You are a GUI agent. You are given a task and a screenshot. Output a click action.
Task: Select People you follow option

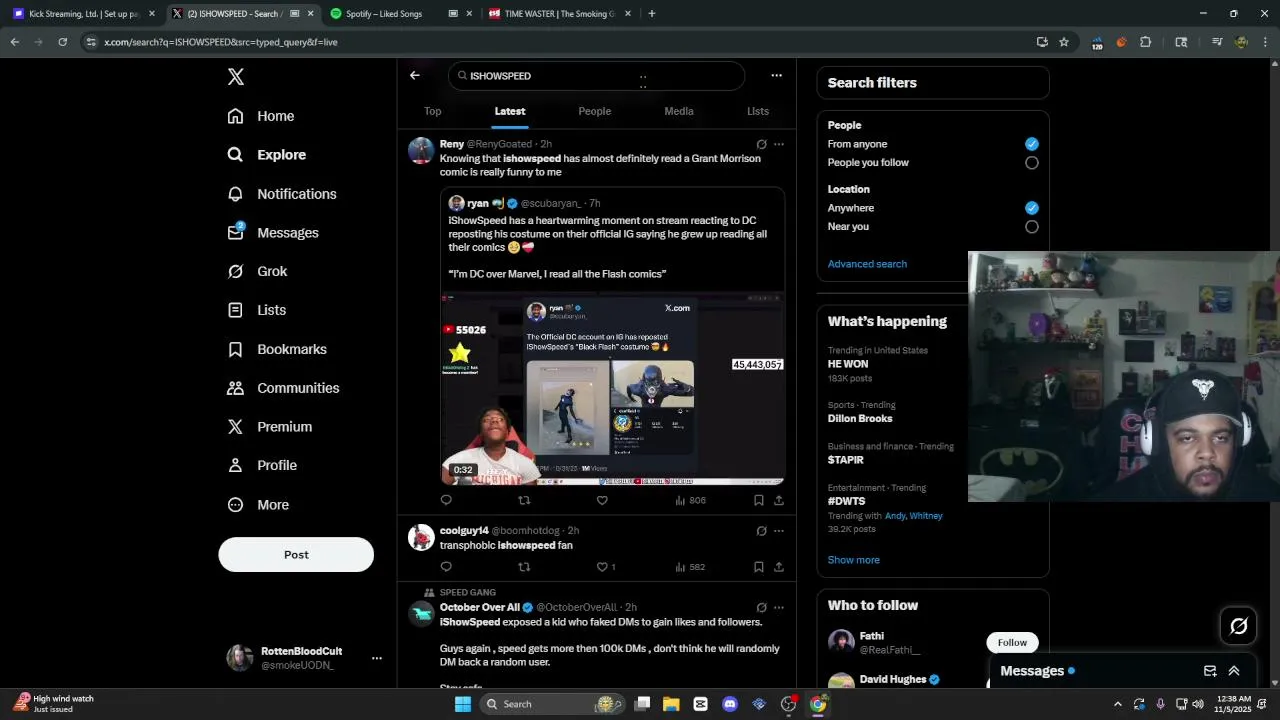[1032, 163]
